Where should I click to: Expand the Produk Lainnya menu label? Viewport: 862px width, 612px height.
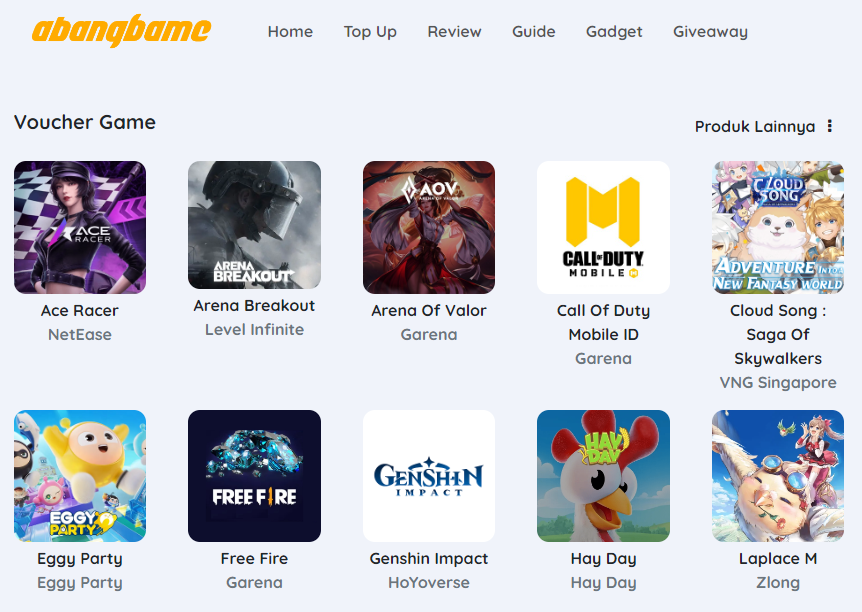click(755, 126)
